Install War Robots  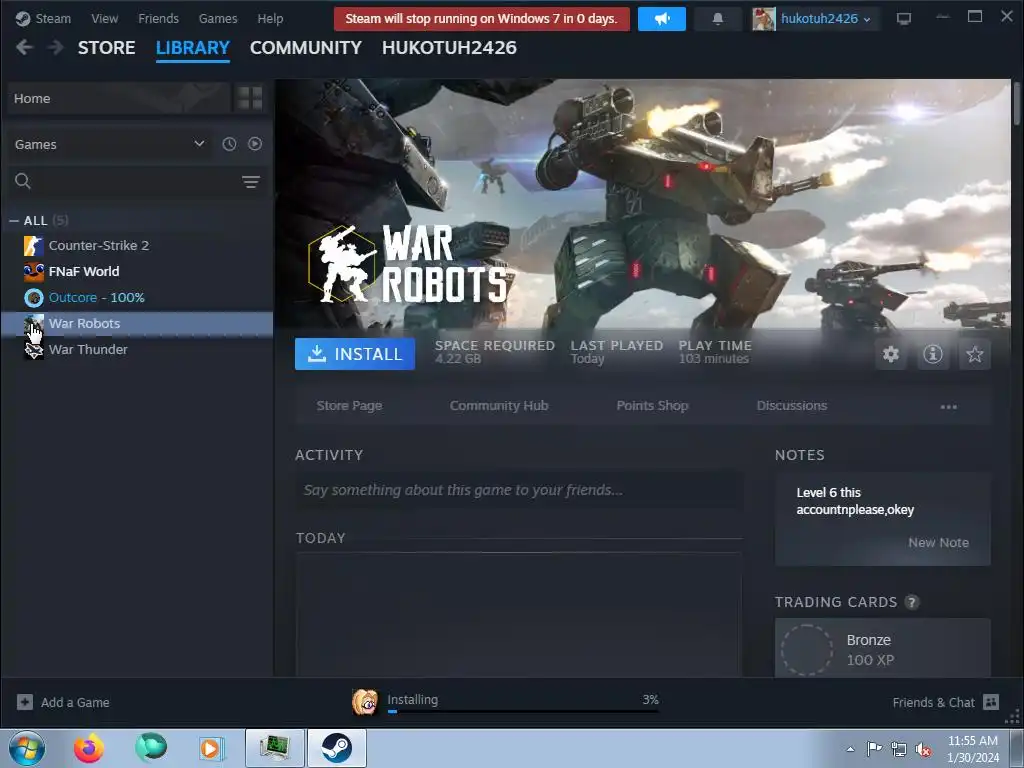tap(355, 354)
